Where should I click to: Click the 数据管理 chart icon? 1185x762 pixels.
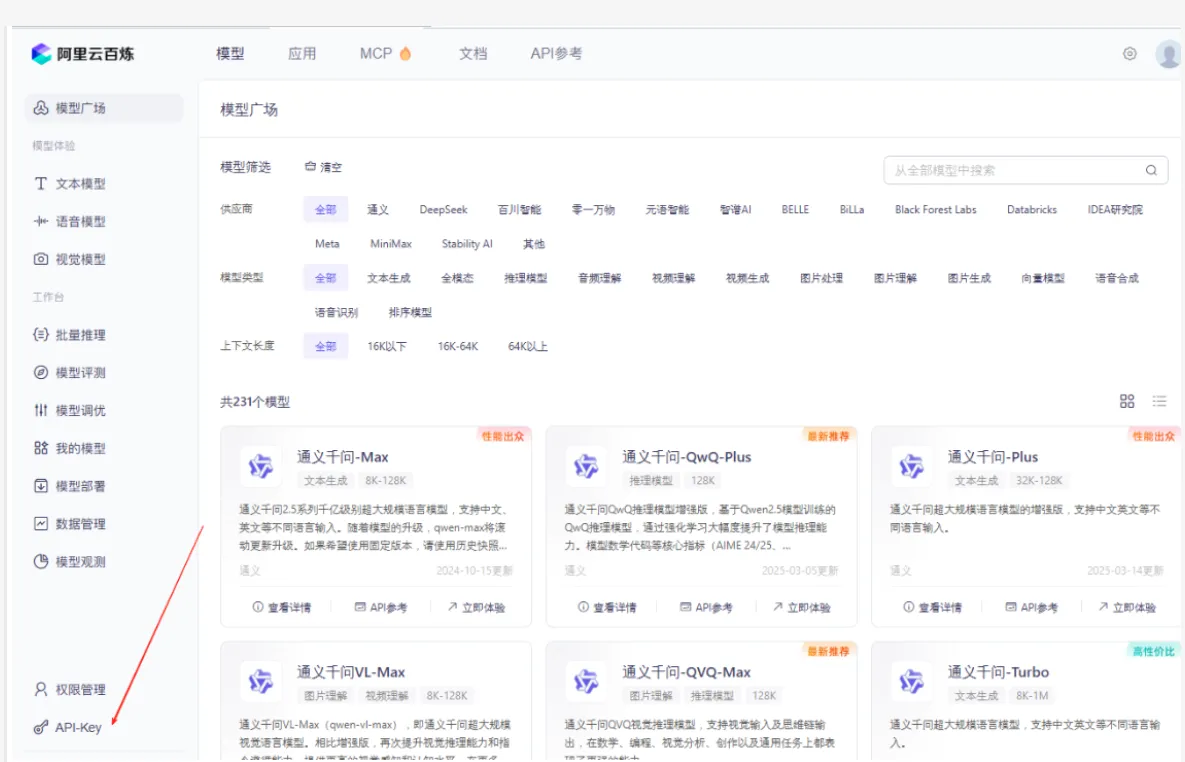[x=41, y=524]
